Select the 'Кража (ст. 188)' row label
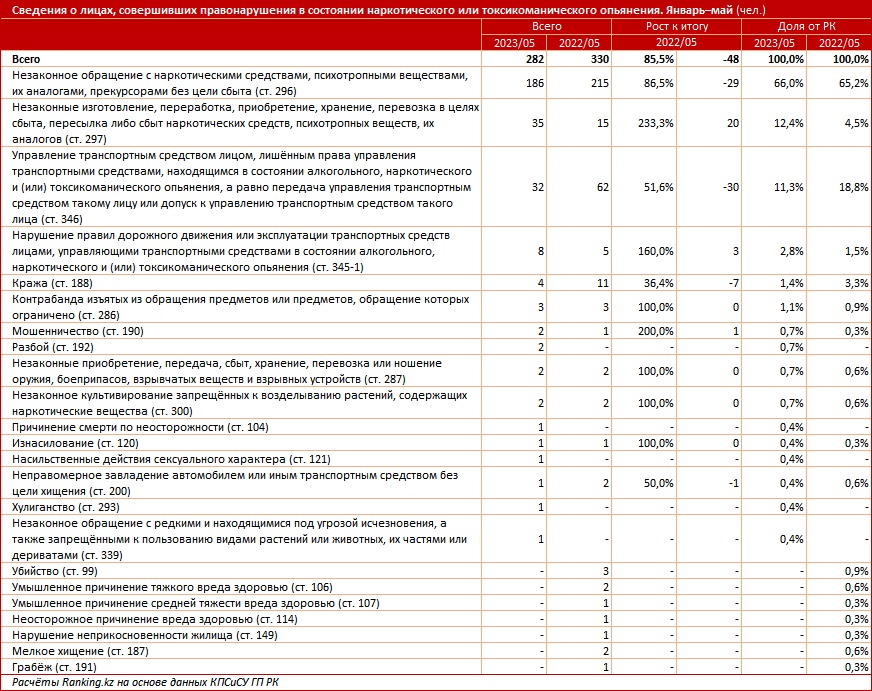Viewport: 872px width, 691px height. 52,283
